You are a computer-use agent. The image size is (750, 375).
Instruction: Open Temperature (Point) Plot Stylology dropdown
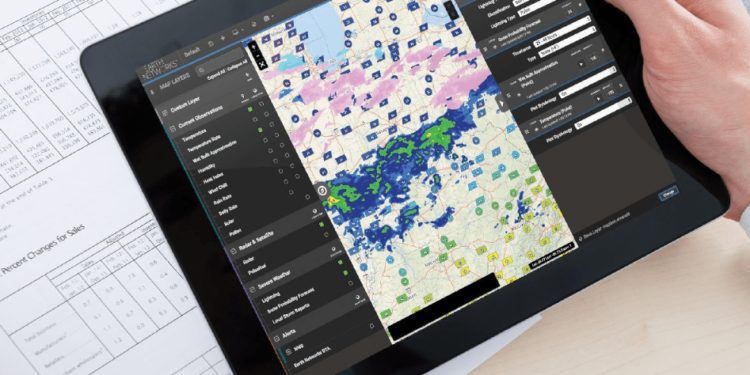click(x=603, y=113)
